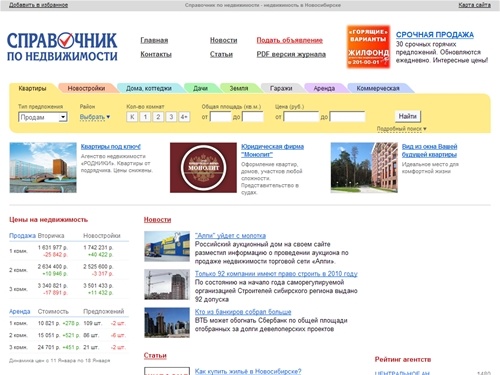Screen dimensions: 500x375
Task: Click the Квартиры под ключ building thumbnail
Action: coord(43,168)
